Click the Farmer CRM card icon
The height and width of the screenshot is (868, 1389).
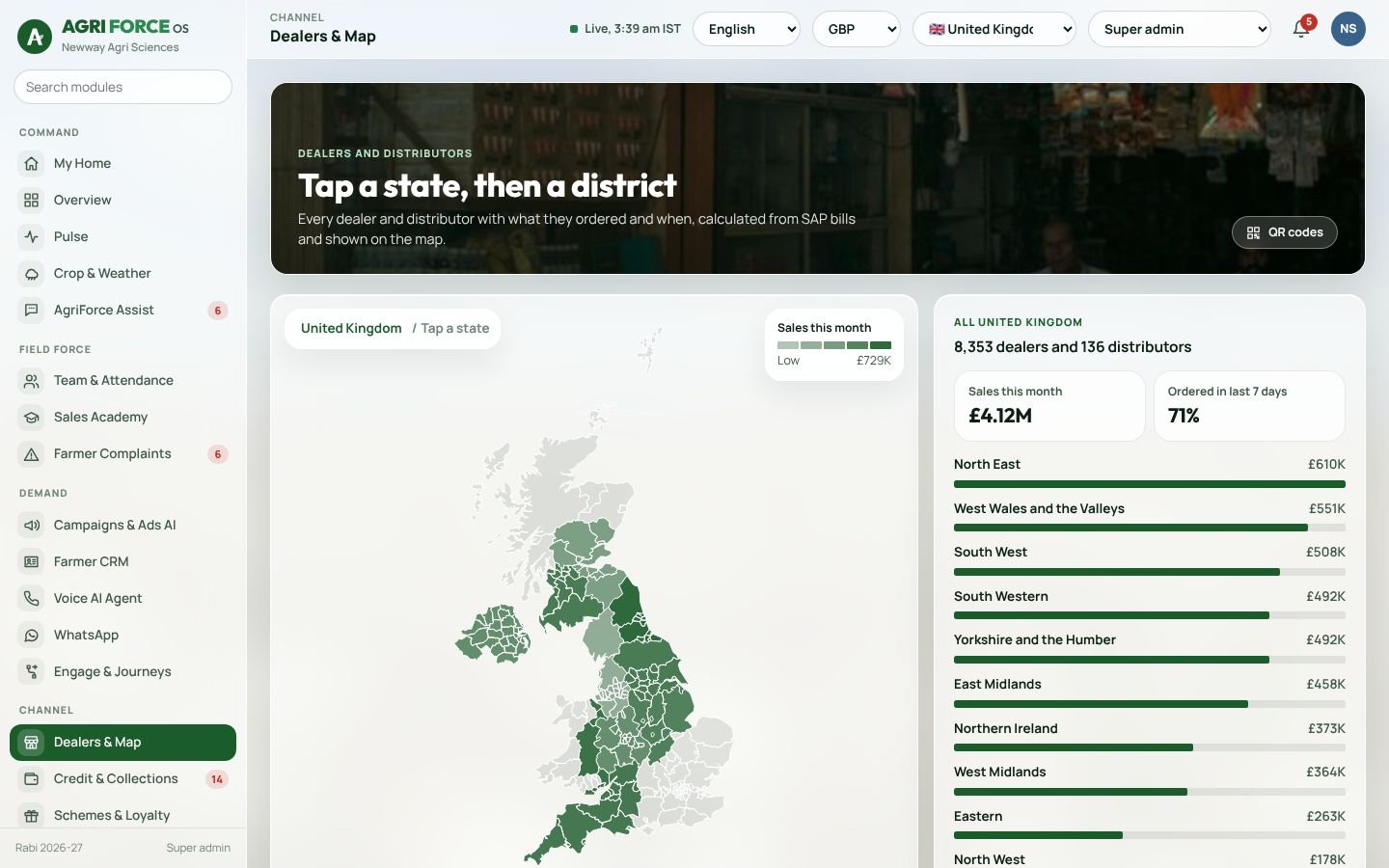tap(32, 561)
